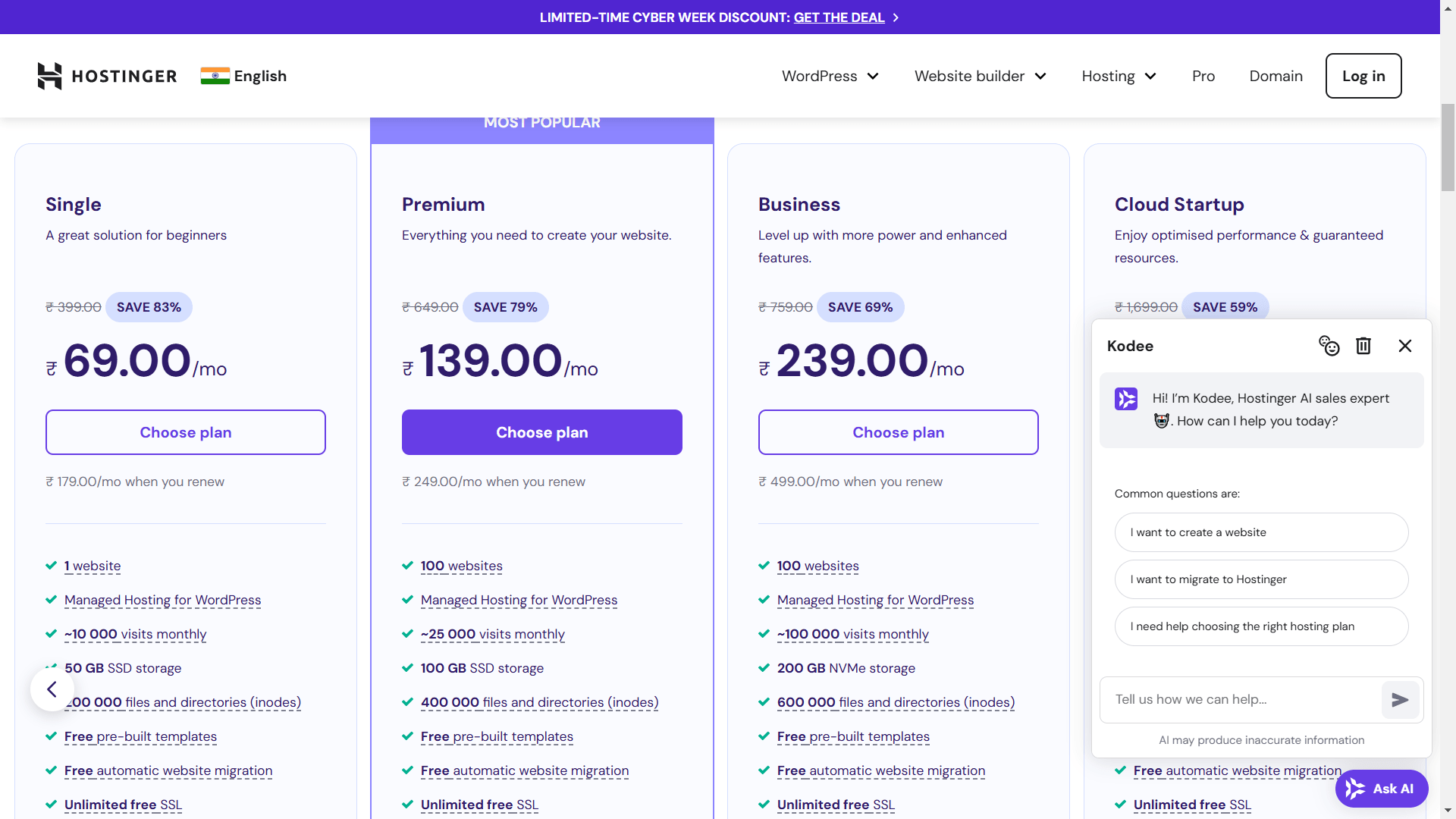Image resolution: width=1456 pixels, height=819 pixels.
Task: Close the Kodee chat panel
Action: pos(1404,346)
